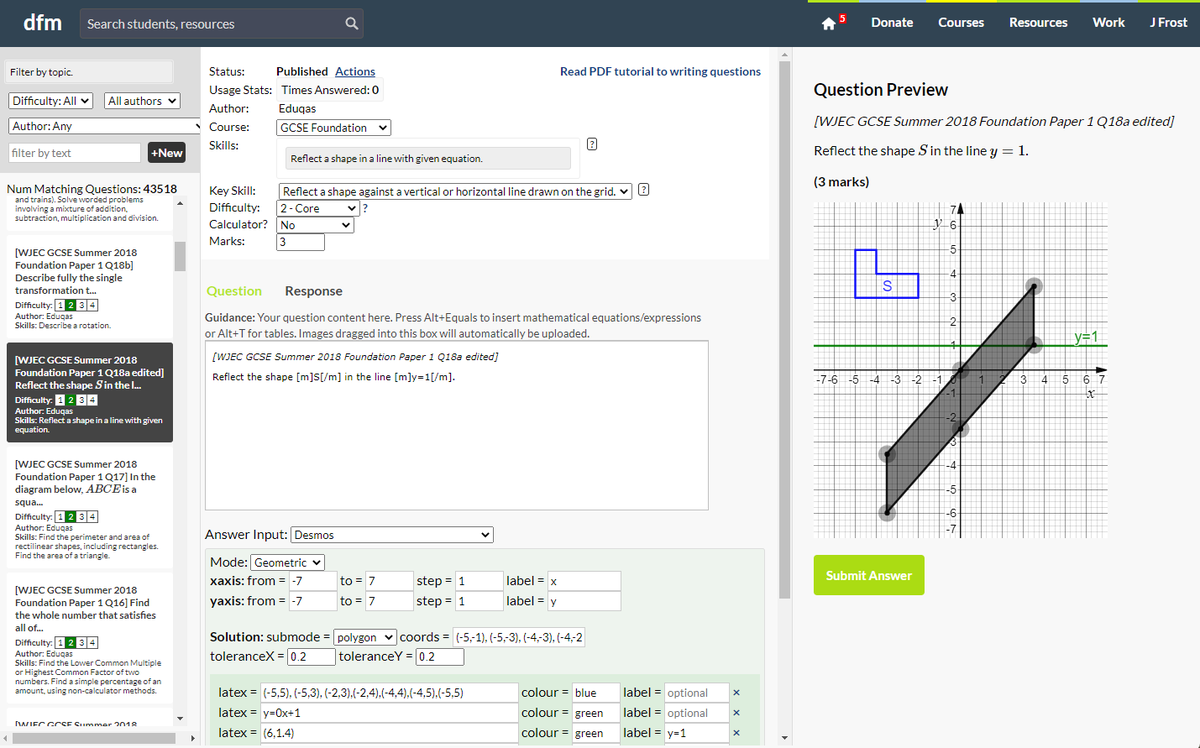Remove the y=0x+1 latex row
1200x748 pixels.
point(736,713)
